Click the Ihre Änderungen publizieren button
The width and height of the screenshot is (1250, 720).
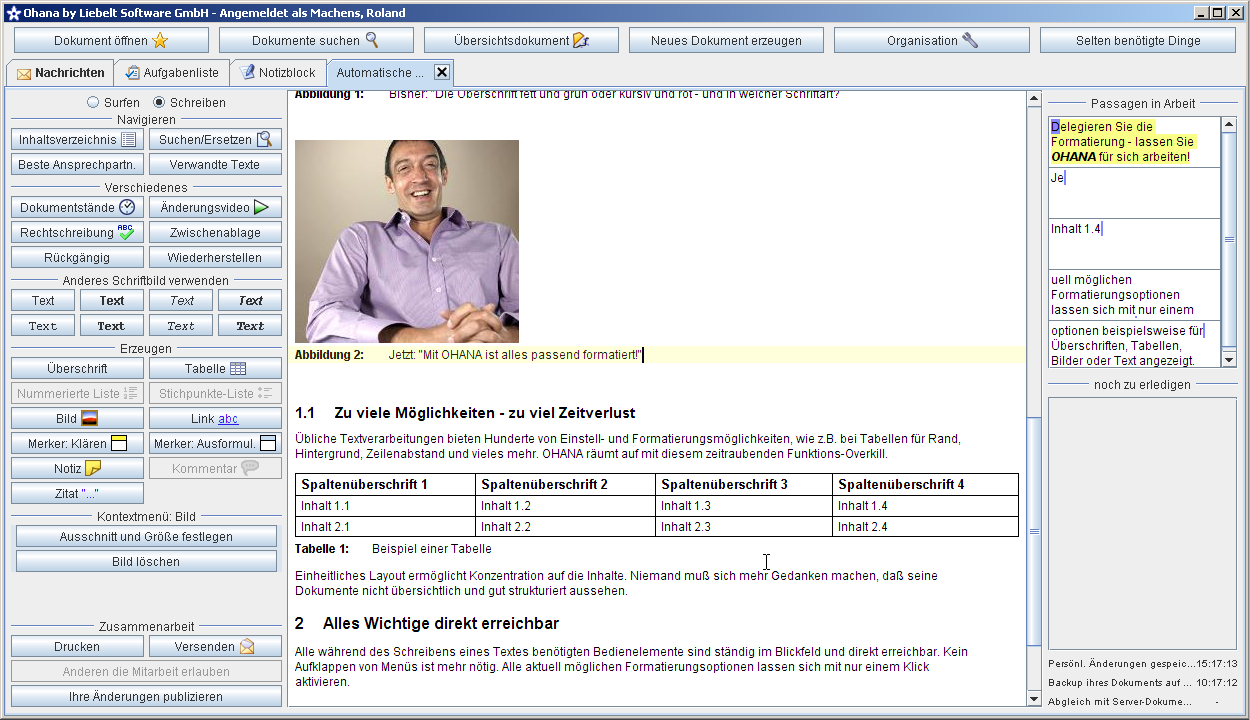pos(146,697)
